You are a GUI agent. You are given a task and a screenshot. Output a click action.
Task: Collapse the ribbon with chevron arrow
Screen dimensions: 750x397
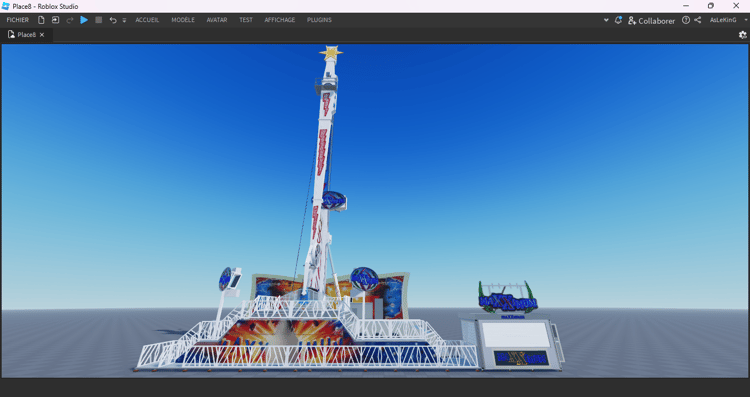[x=606, y=21]
